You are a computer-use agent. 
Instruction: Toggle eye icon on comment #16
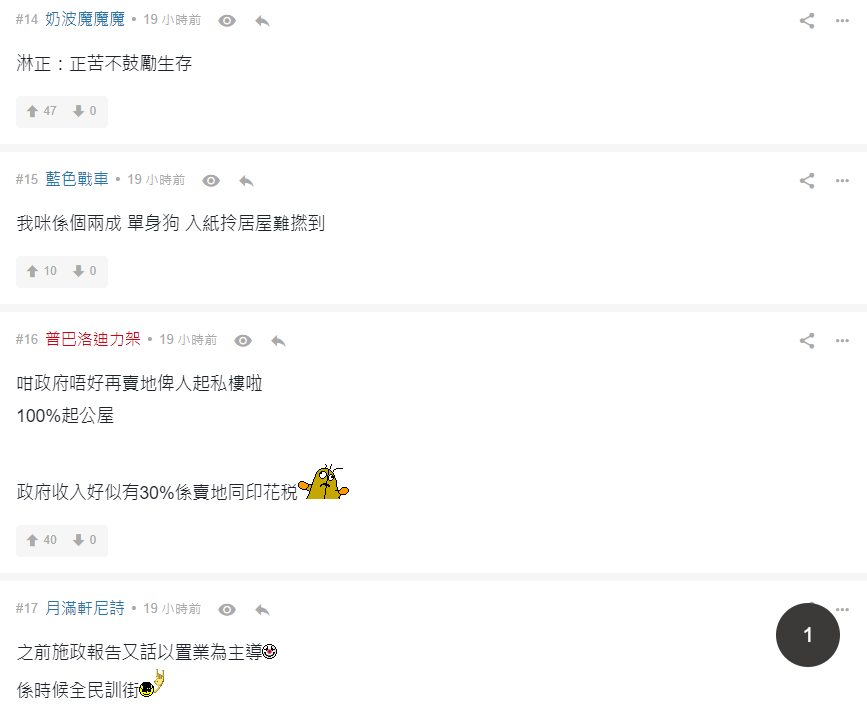243,341
